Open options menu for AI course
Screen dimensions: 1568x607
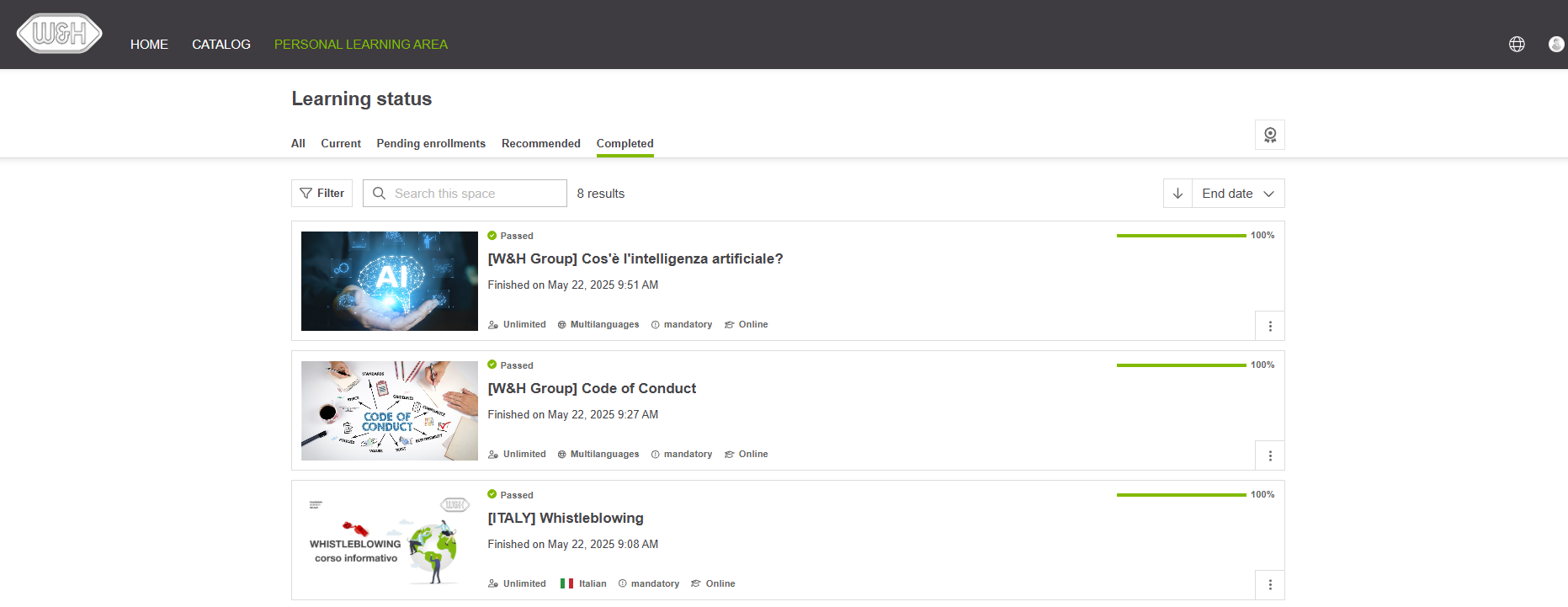[x=1270, y=326]
